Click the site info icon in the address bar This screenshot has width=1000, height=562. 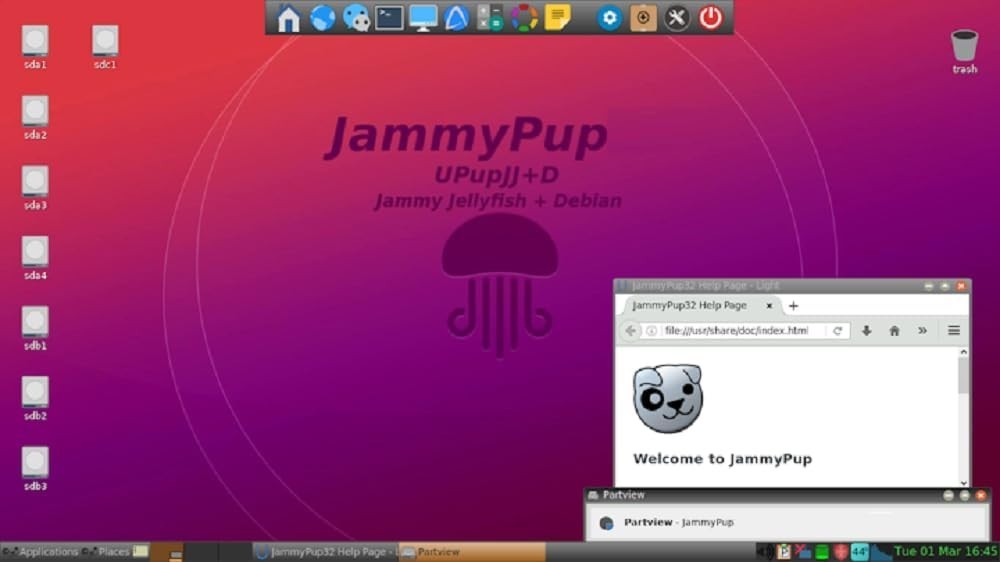coord(651,330)
